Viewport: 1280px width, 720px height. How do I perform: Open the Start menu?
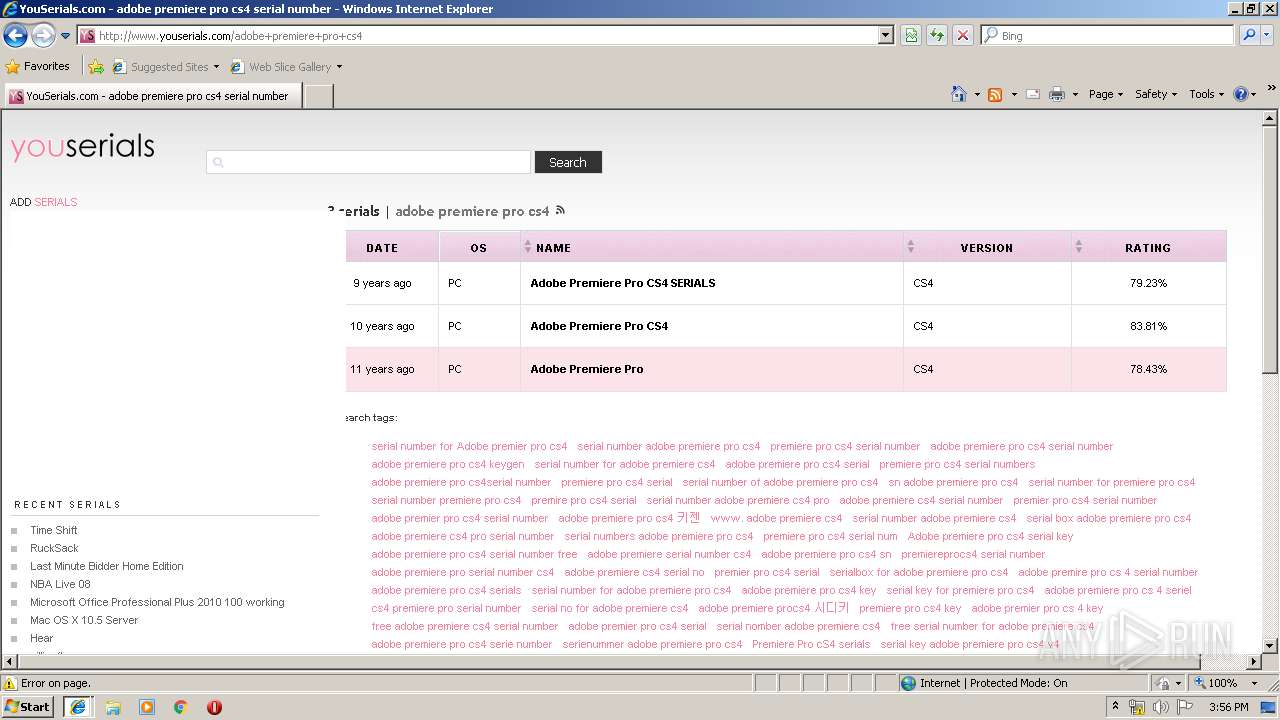[x=28, y=707]
